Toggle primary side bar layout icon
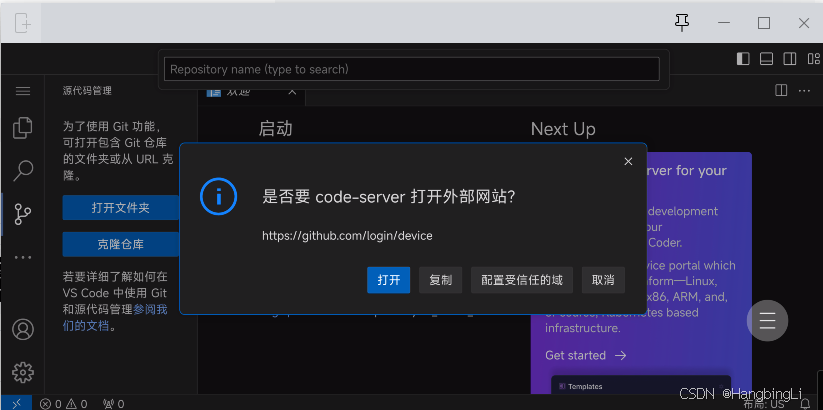 (743, 59)
